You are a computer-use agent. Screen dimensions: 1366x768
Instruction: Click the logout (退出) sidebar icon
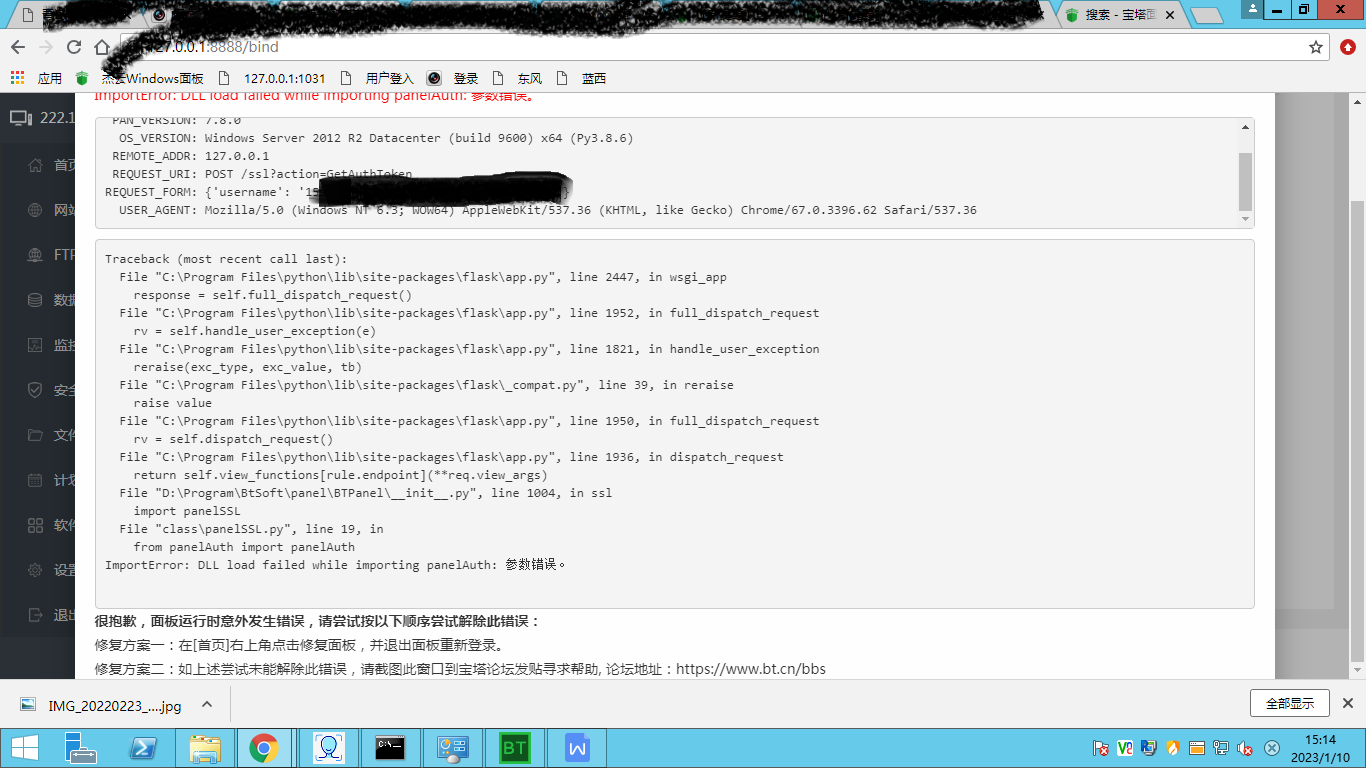point(35,615)
